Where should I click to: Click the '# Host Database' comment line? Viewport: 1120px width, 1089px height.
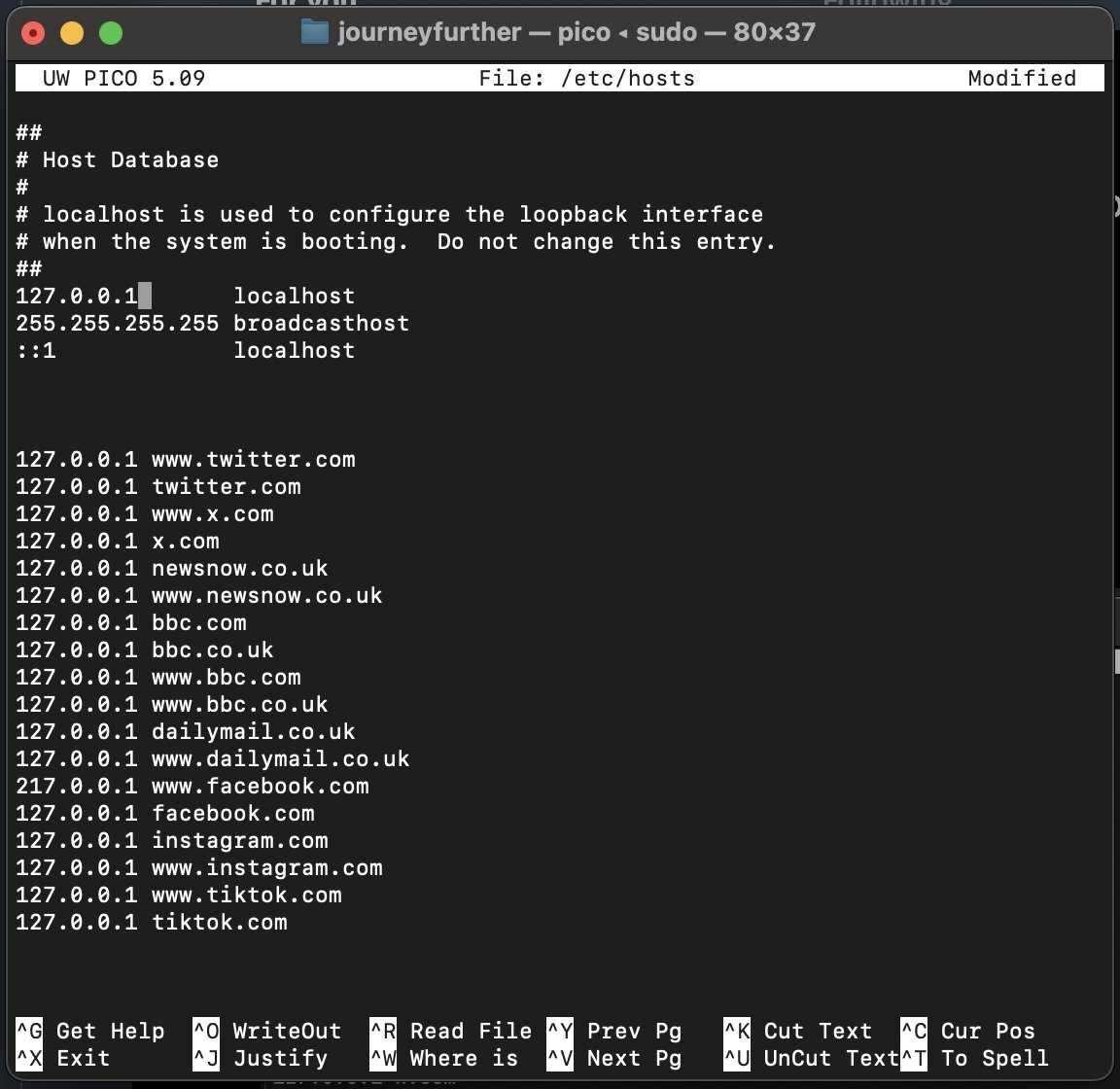[x=117, y=159]
